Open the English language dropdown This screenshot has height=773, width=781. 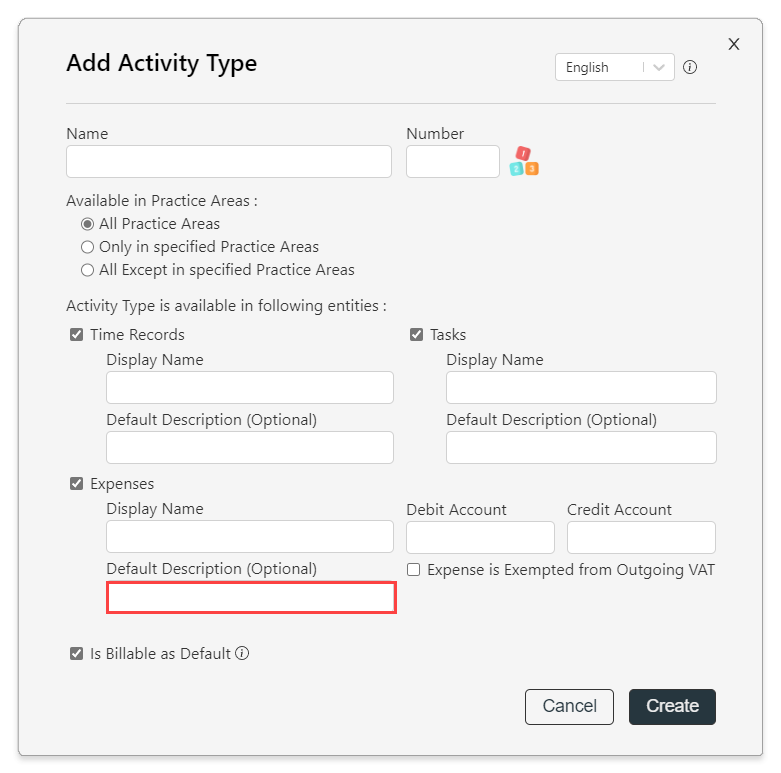click(x=615, y=67)
